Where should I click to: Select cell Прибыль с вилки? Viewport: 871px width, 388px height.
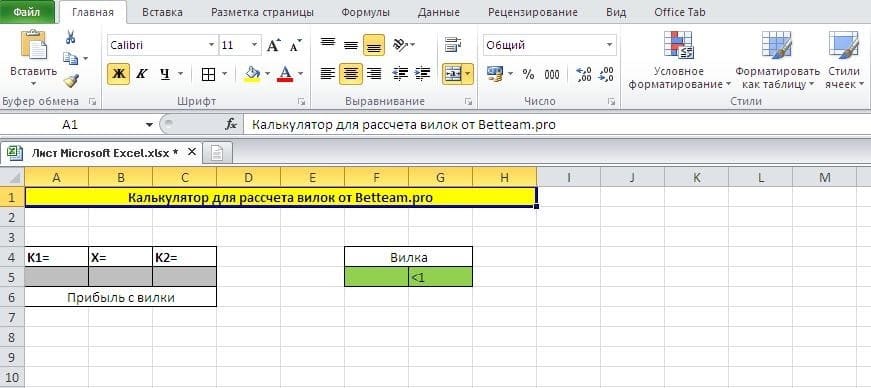tap(121, 297)
